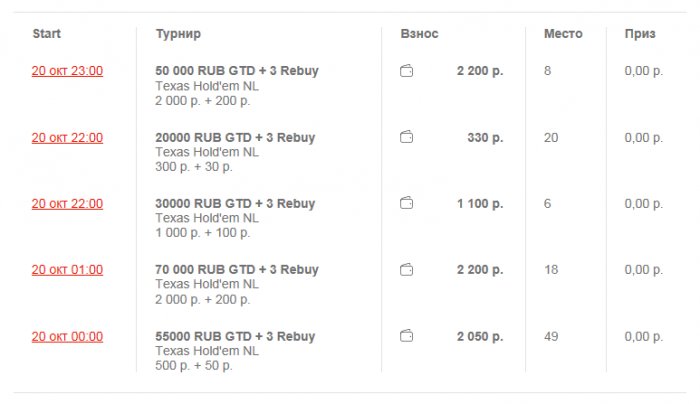Click the Место column header
The width and height of the screenshot is (700, 404).
click(563, 34)
